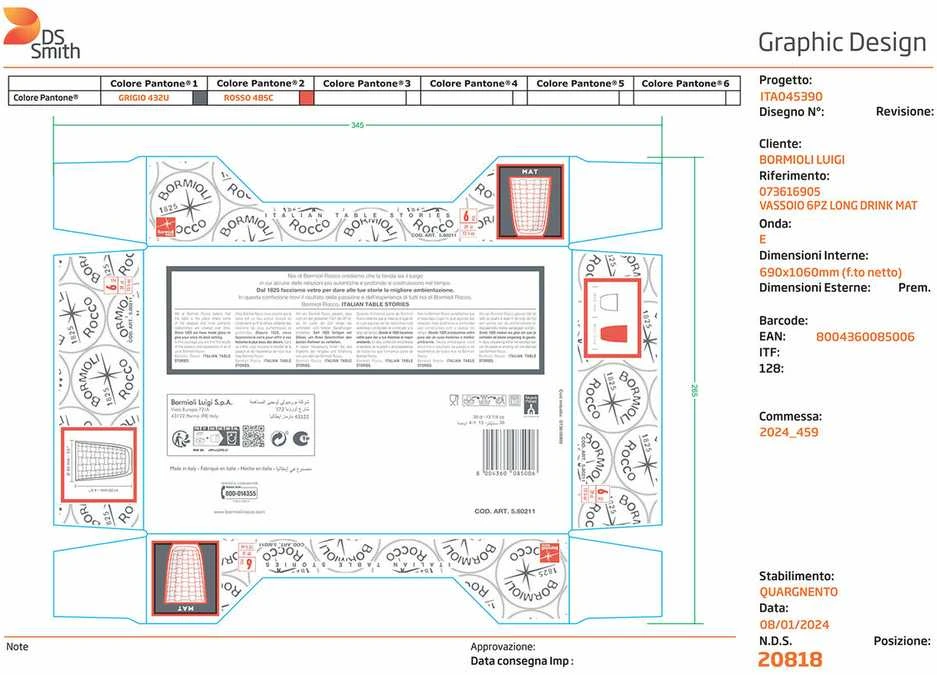Select the date 08/01/2024
Screen dimensions: 937x675
point(794,625)
